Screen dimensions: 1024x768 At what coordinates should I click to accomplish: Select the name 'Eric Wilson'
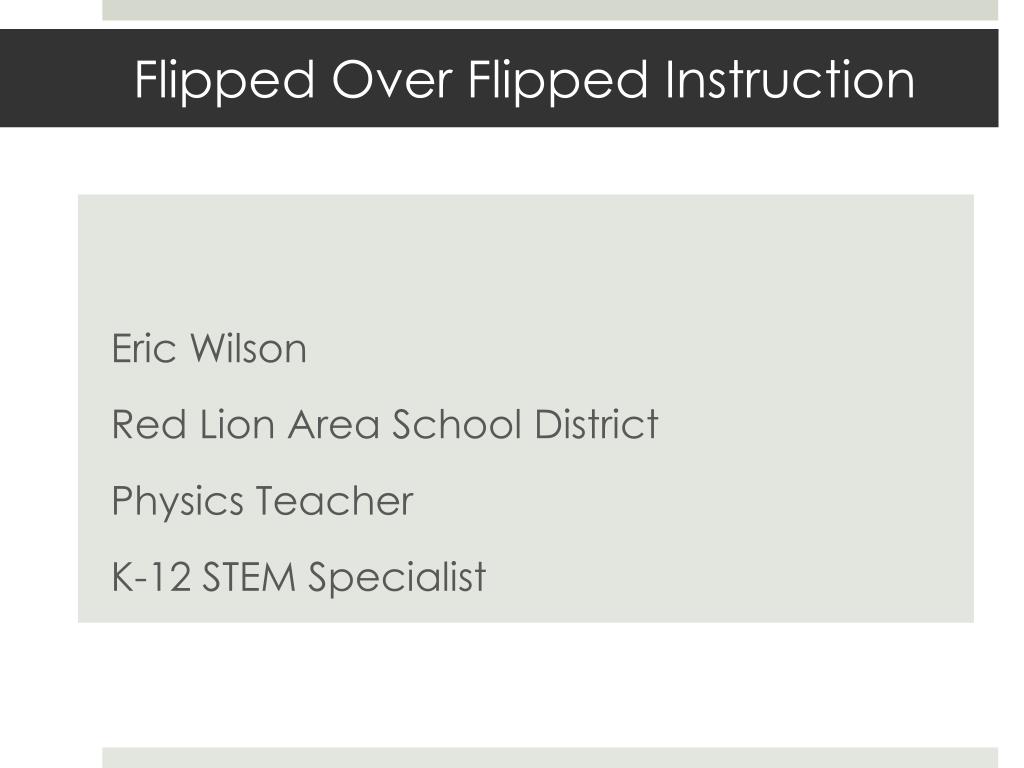point(209,348)
